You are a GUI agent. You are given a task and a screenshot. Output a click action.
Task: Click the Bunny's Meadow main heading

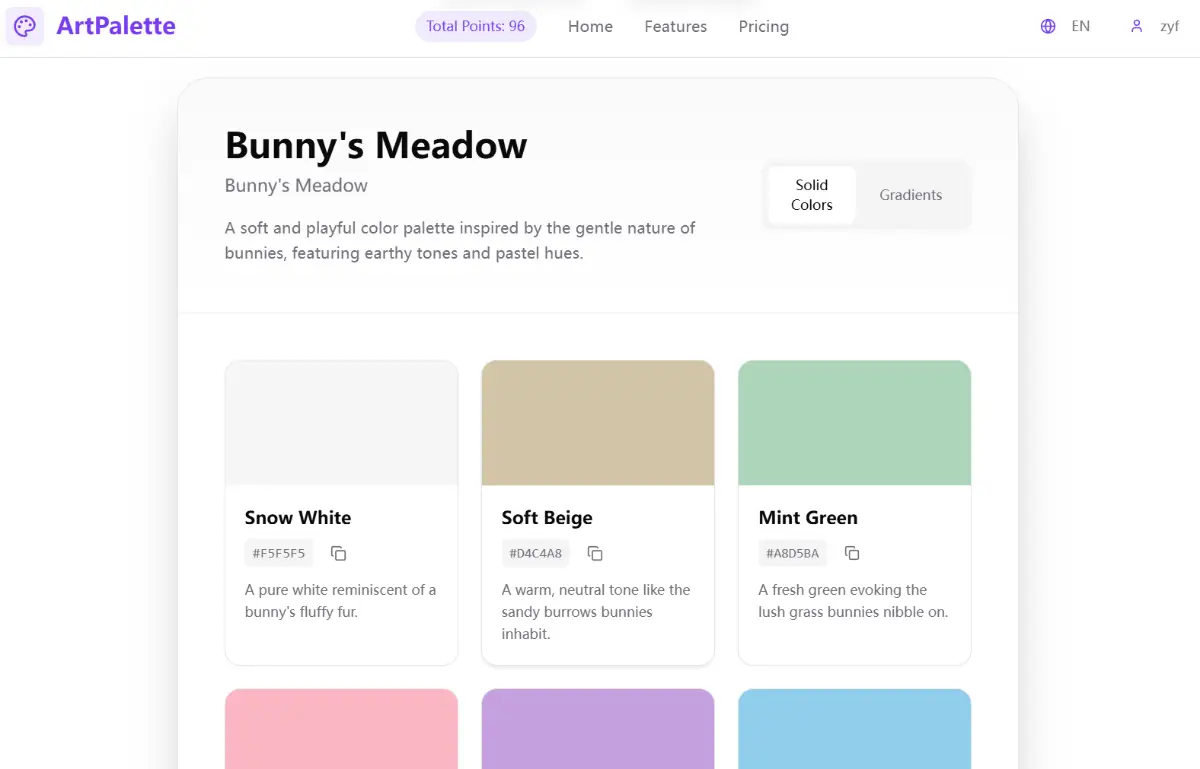click(376, 146)
